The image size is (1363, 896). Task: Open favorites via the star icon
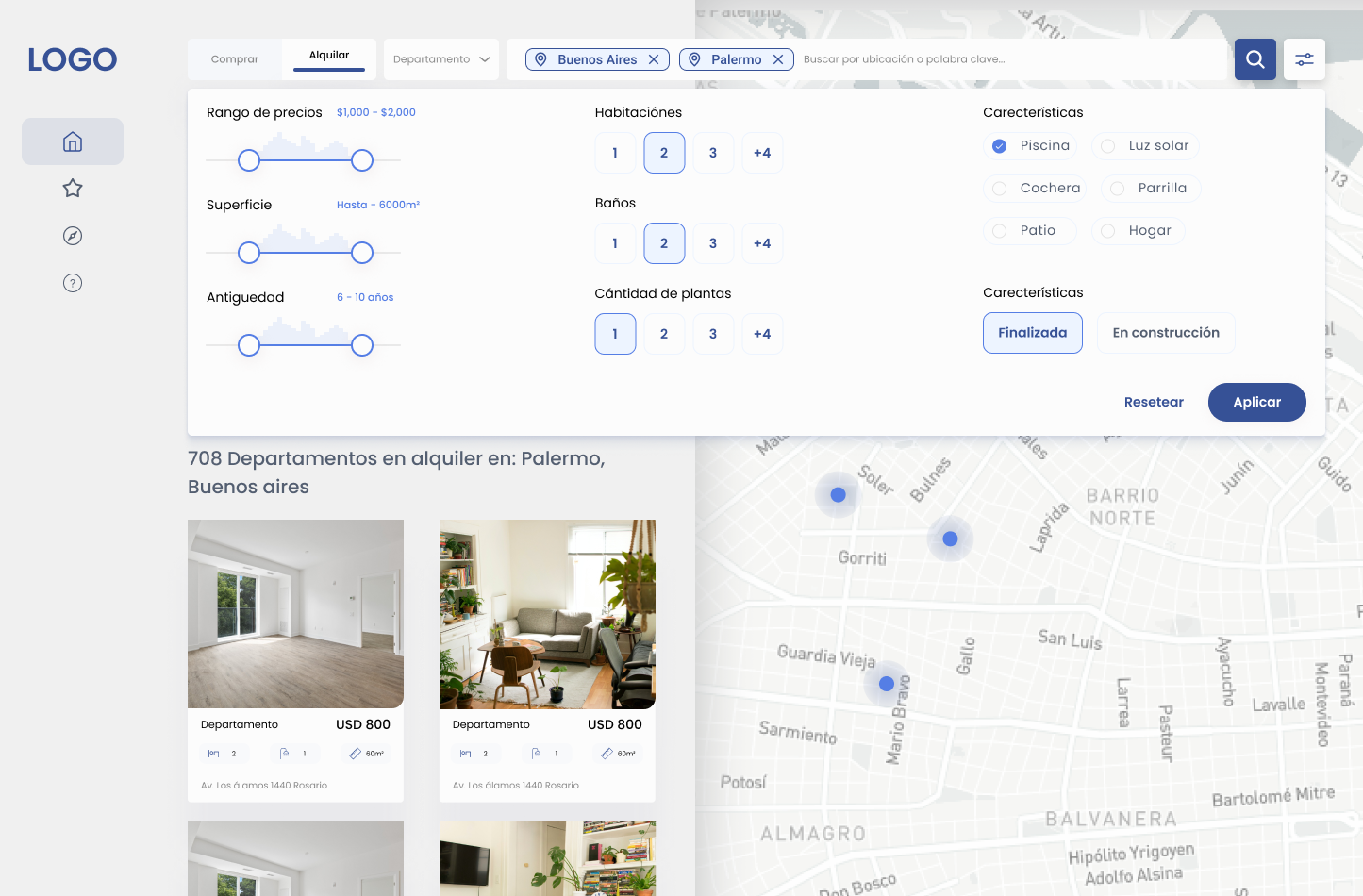(73, 189)
